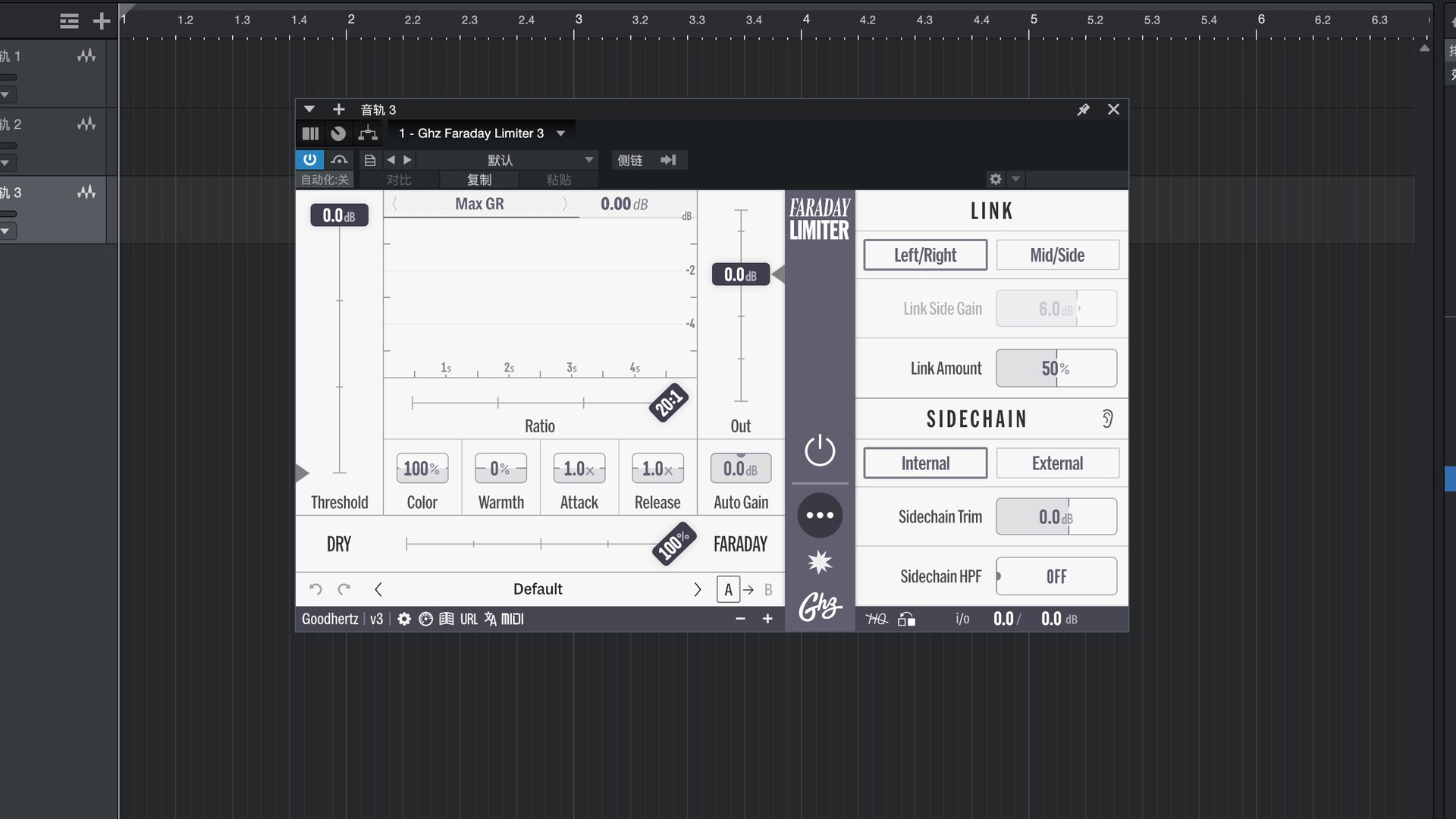Click the HQ mode icon
Screen dimensions: 1456x819
point(877,620)
